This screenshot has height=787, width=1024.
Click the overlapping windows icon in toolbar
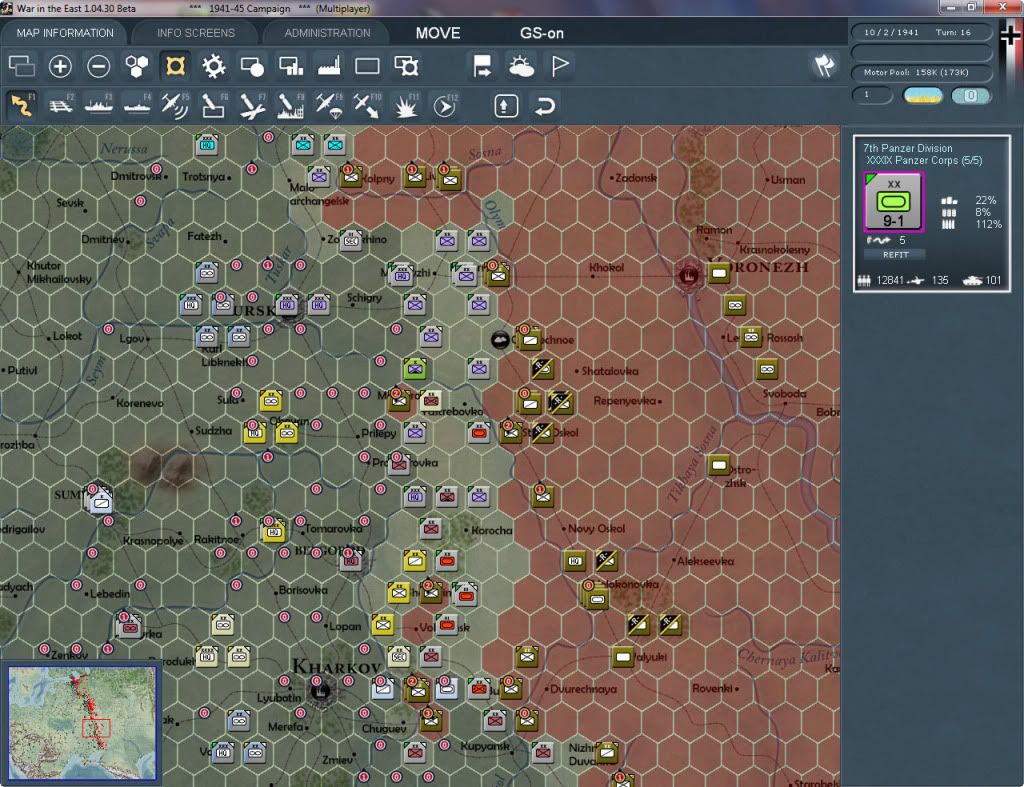22,66
